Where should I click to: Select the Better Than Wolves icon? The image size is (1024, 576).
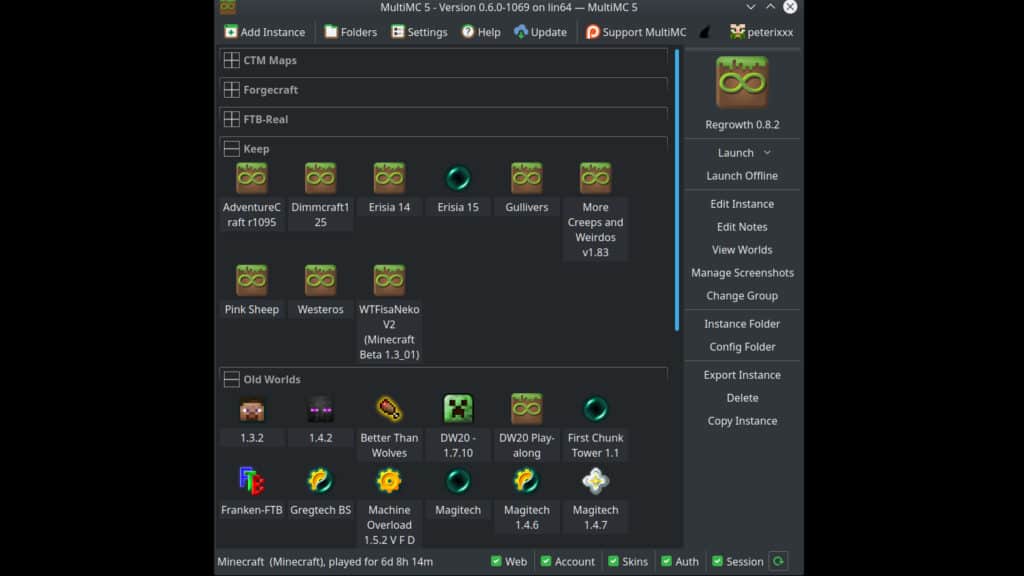coord(389,409)
